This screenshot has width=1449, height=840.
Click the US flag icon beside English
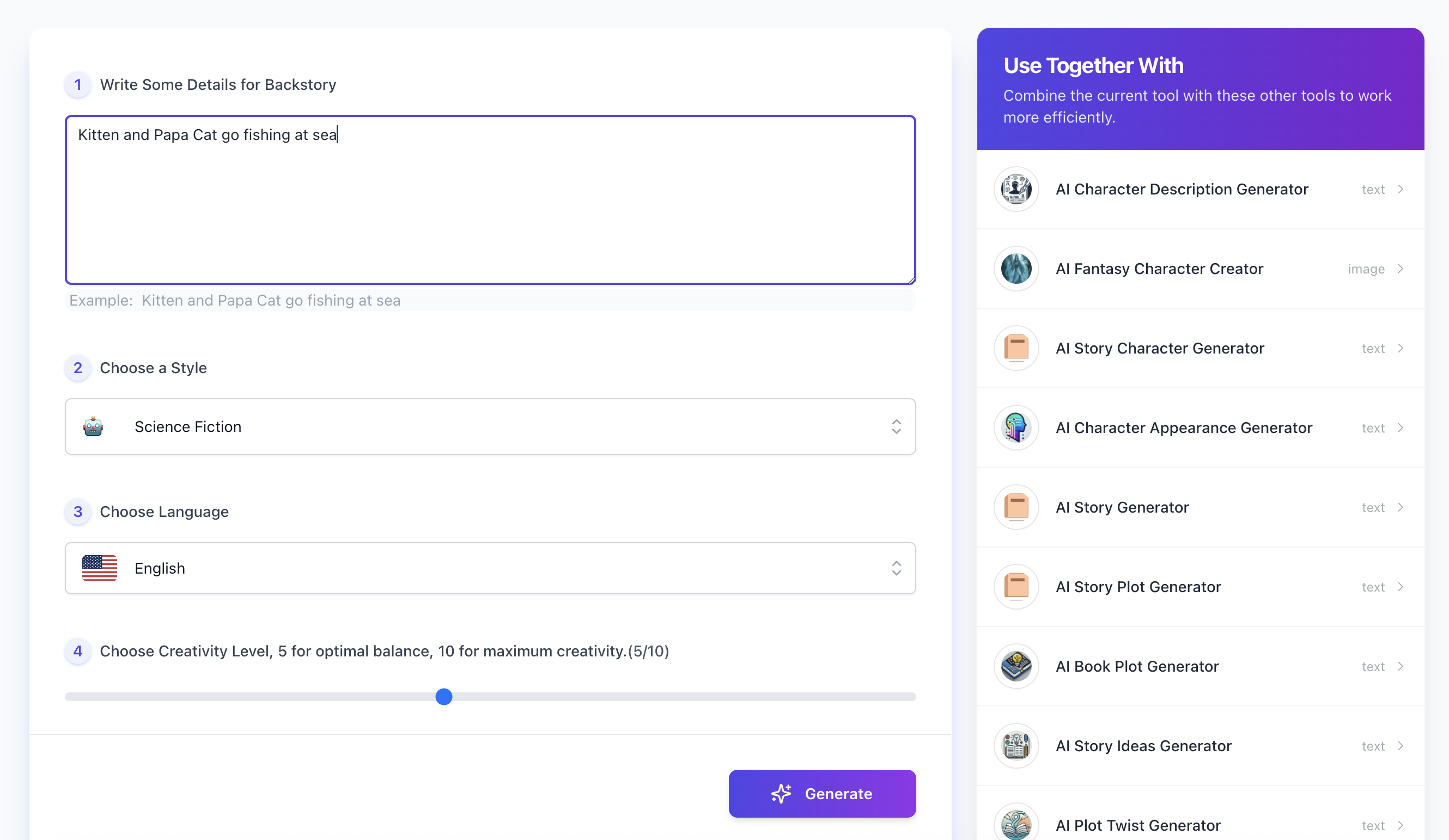pyautogui.click(x=99, y=568)
